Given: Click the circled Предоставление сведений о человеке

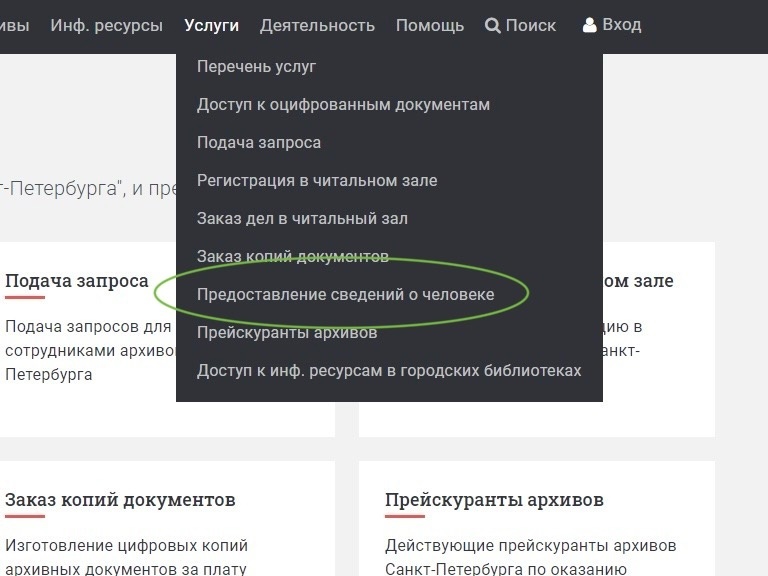Looking at the screenshot, I should [x=345, y=295].
